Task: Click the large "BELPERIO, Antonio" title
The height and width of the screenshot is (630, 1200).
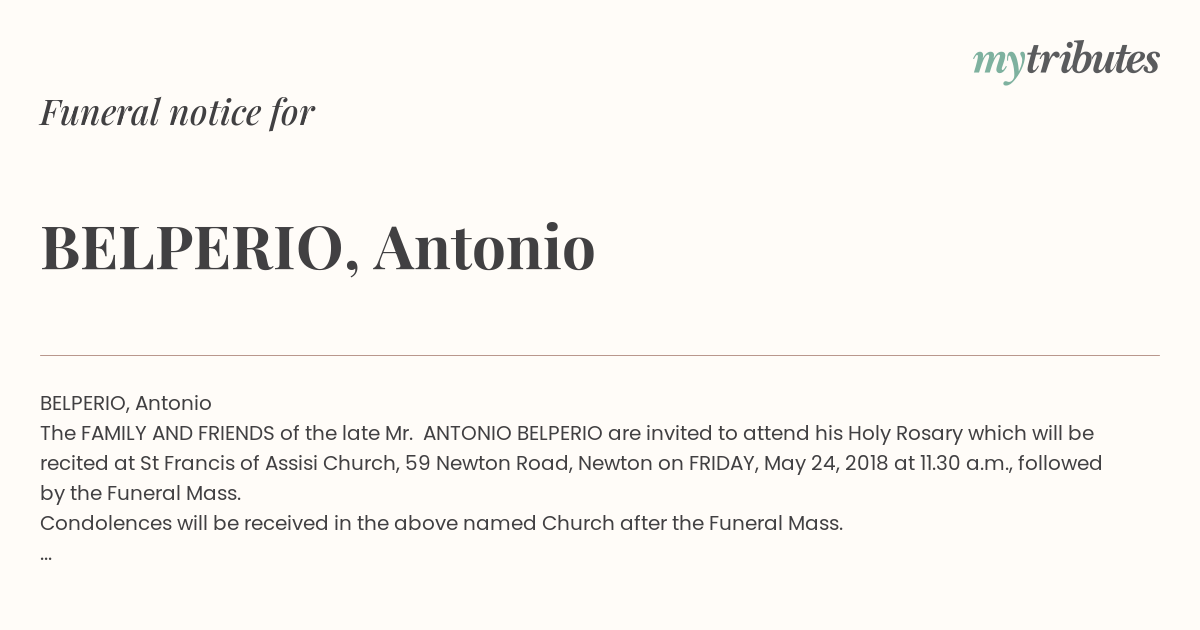Action: coord(318,248)
